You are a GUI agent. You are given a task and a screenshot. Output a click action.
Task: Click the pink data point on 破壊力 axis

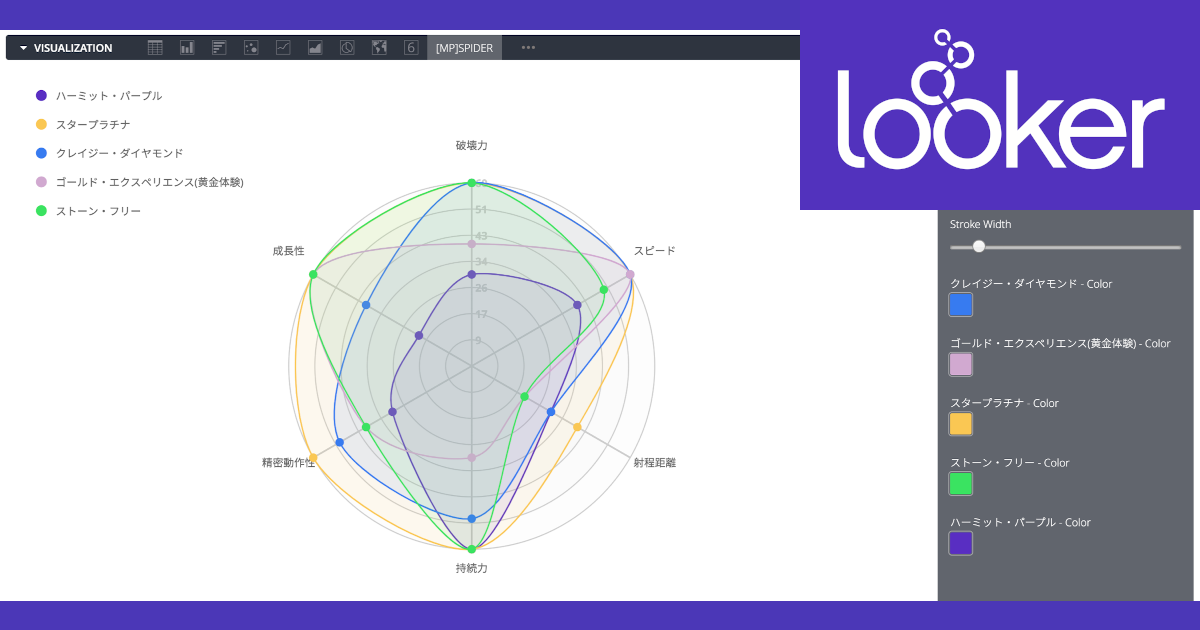(472, 244)
